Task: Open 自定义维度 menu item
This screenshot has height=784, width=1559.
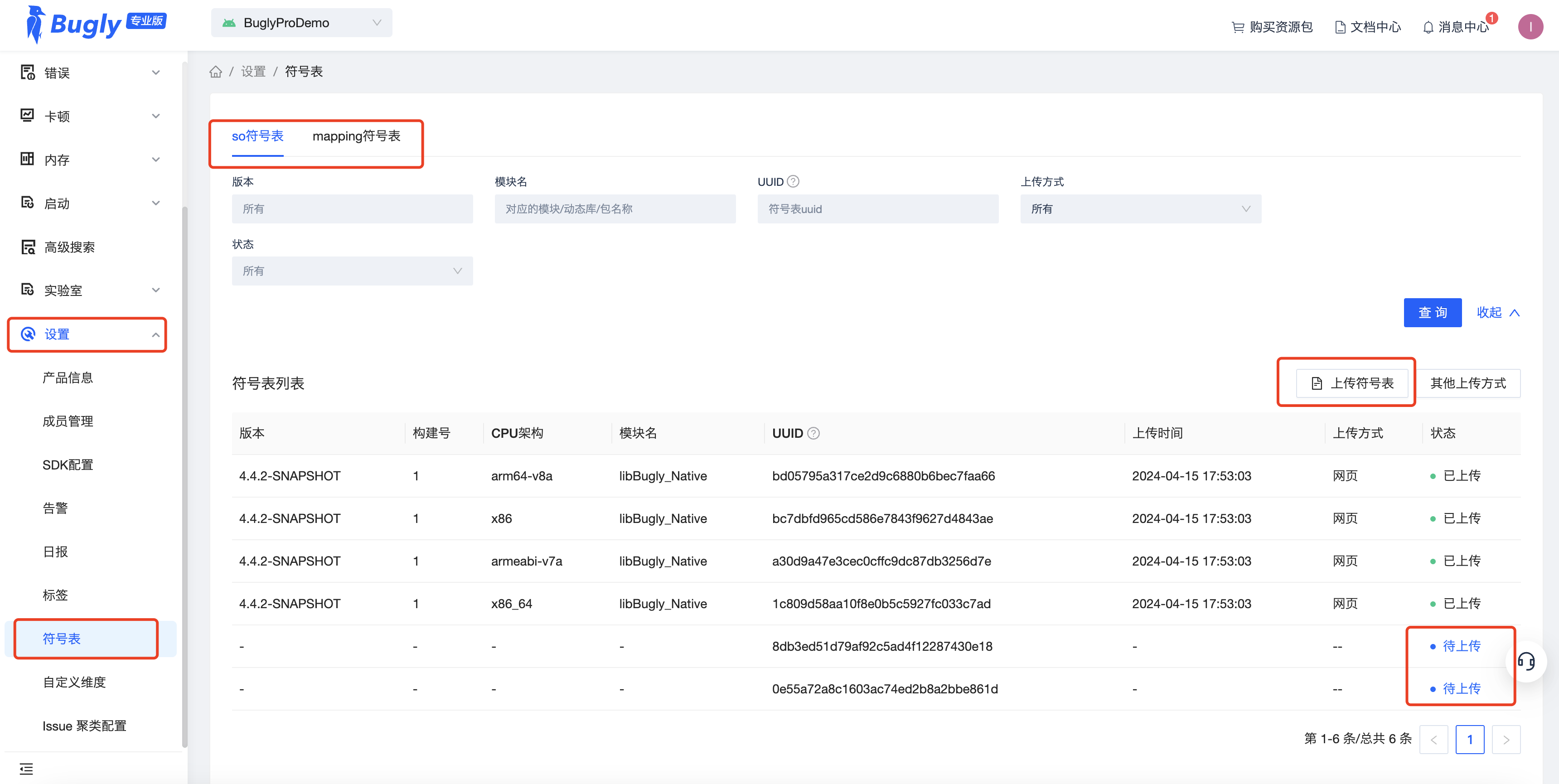Action: pyautogui.click(x=74, y=682)
